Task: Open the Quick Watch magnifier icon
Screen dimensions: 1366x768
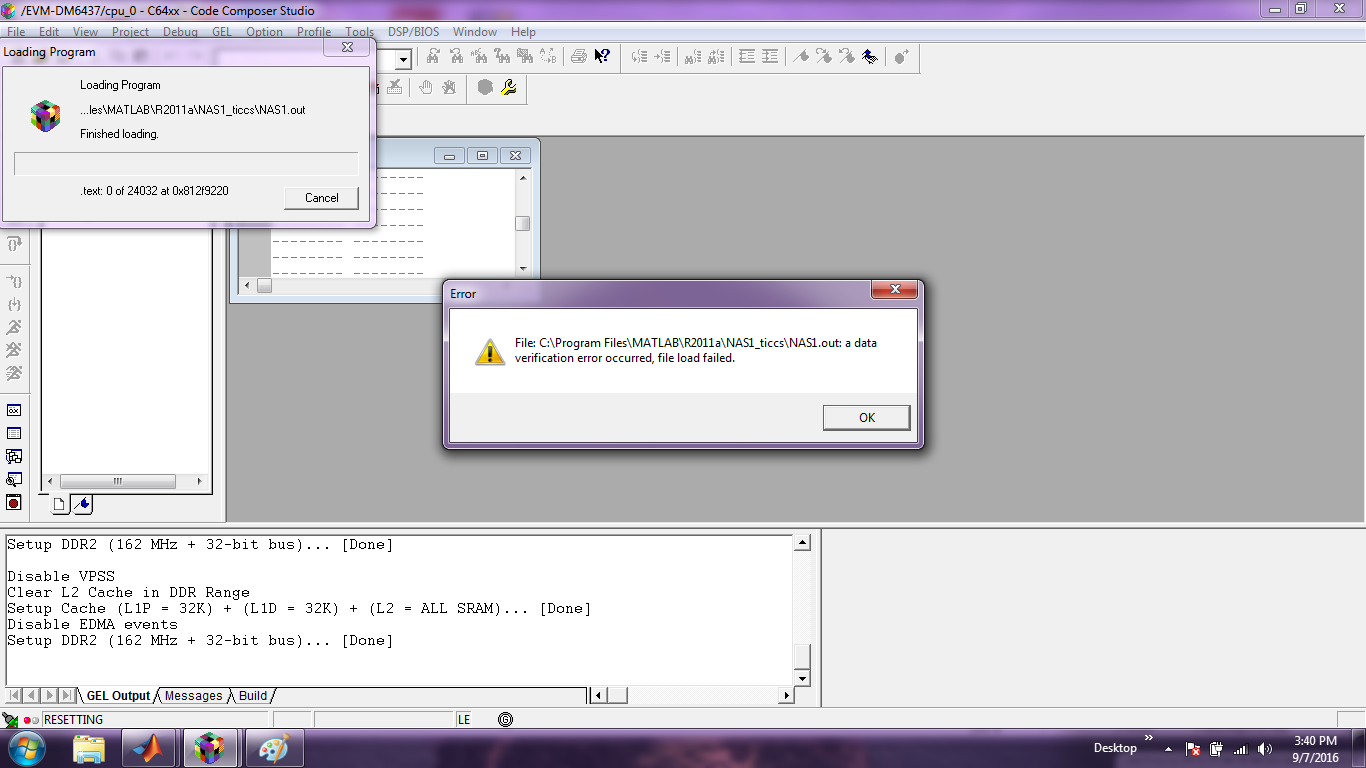Action: pyautogui.click(x=14, y=479)
